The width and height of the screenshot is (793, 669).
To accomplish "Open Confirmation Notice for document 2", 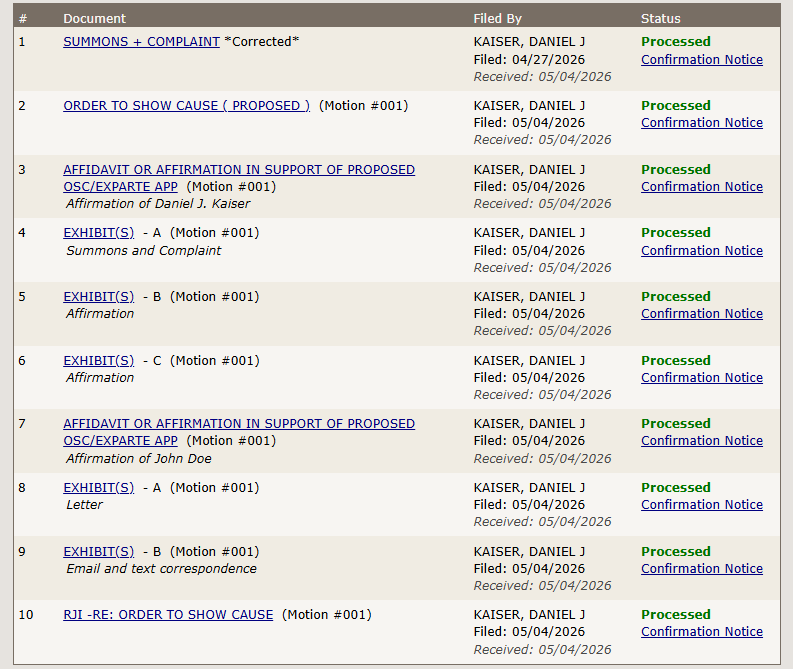I will click(x=702, y=122).
